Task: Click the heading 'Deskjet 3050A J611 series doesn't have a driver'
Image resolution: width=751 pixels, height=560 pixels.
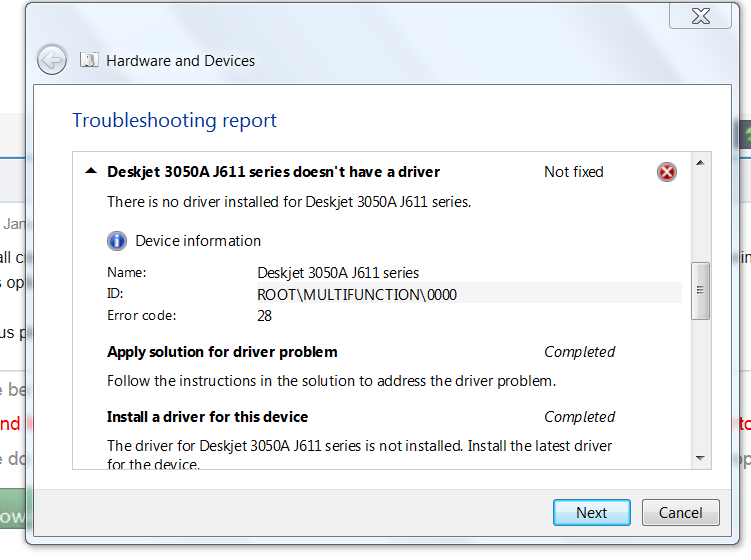Action: (273, 172)
